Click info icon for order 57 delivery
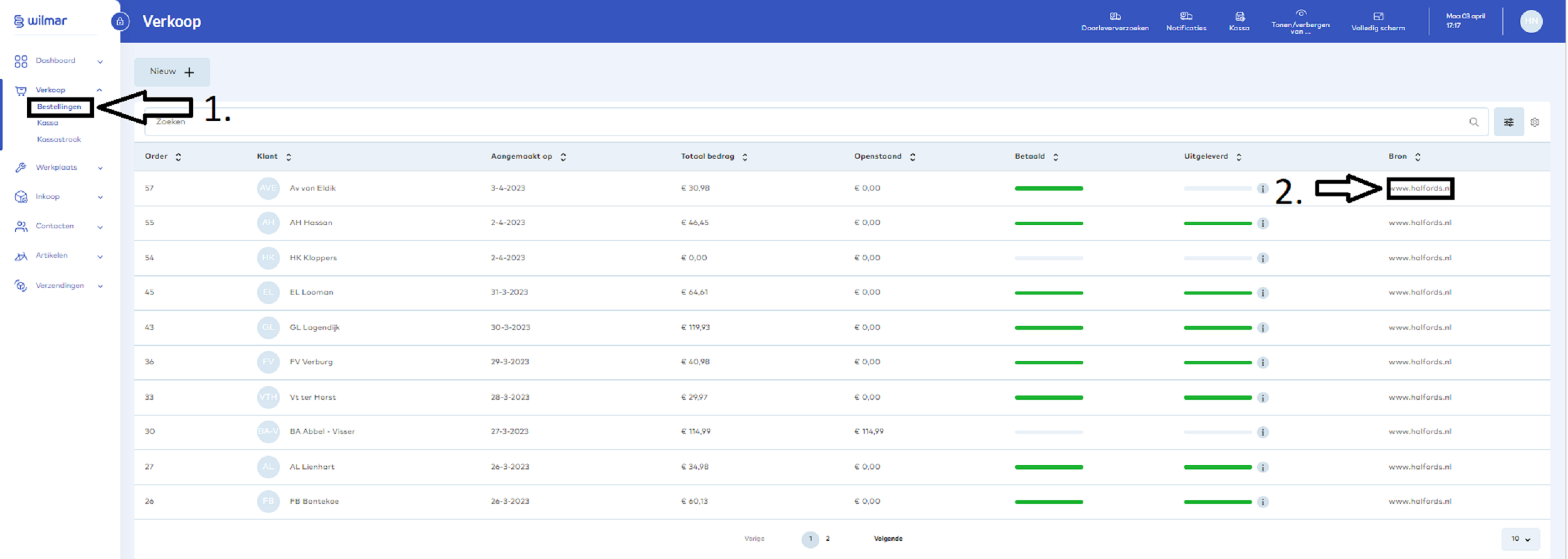 (1262, 189)
